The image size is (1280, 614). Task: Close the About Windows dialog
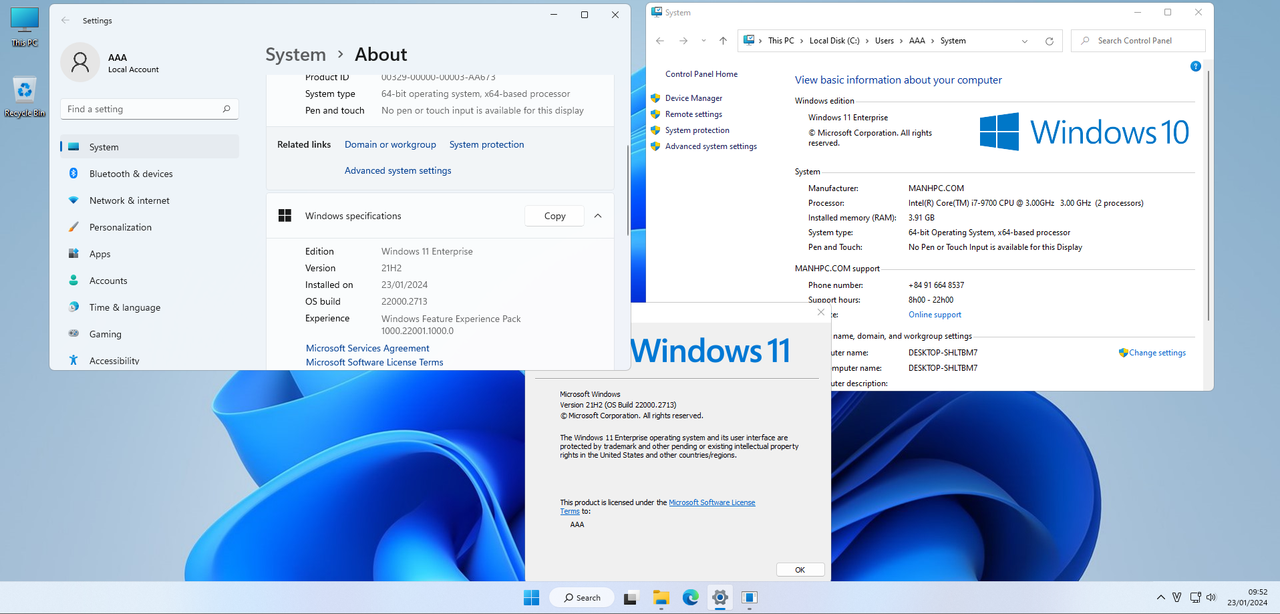click(821, 312)
